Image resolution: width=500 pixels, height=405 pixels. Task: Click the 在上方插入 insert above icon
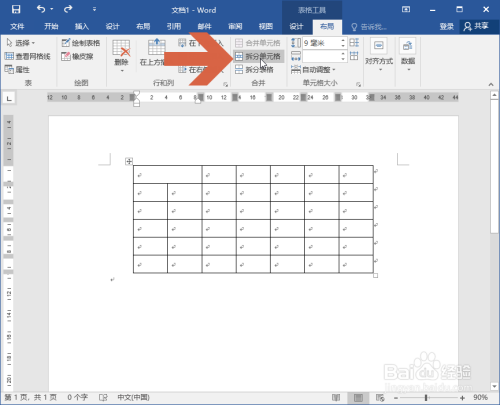pyautogui.click(x=156, y=47)
